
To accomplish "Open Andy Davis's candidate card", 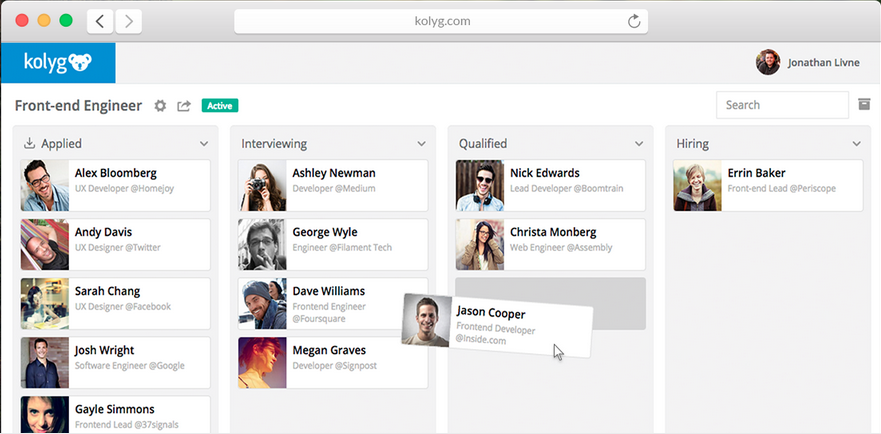I will [x=115, y=245].
